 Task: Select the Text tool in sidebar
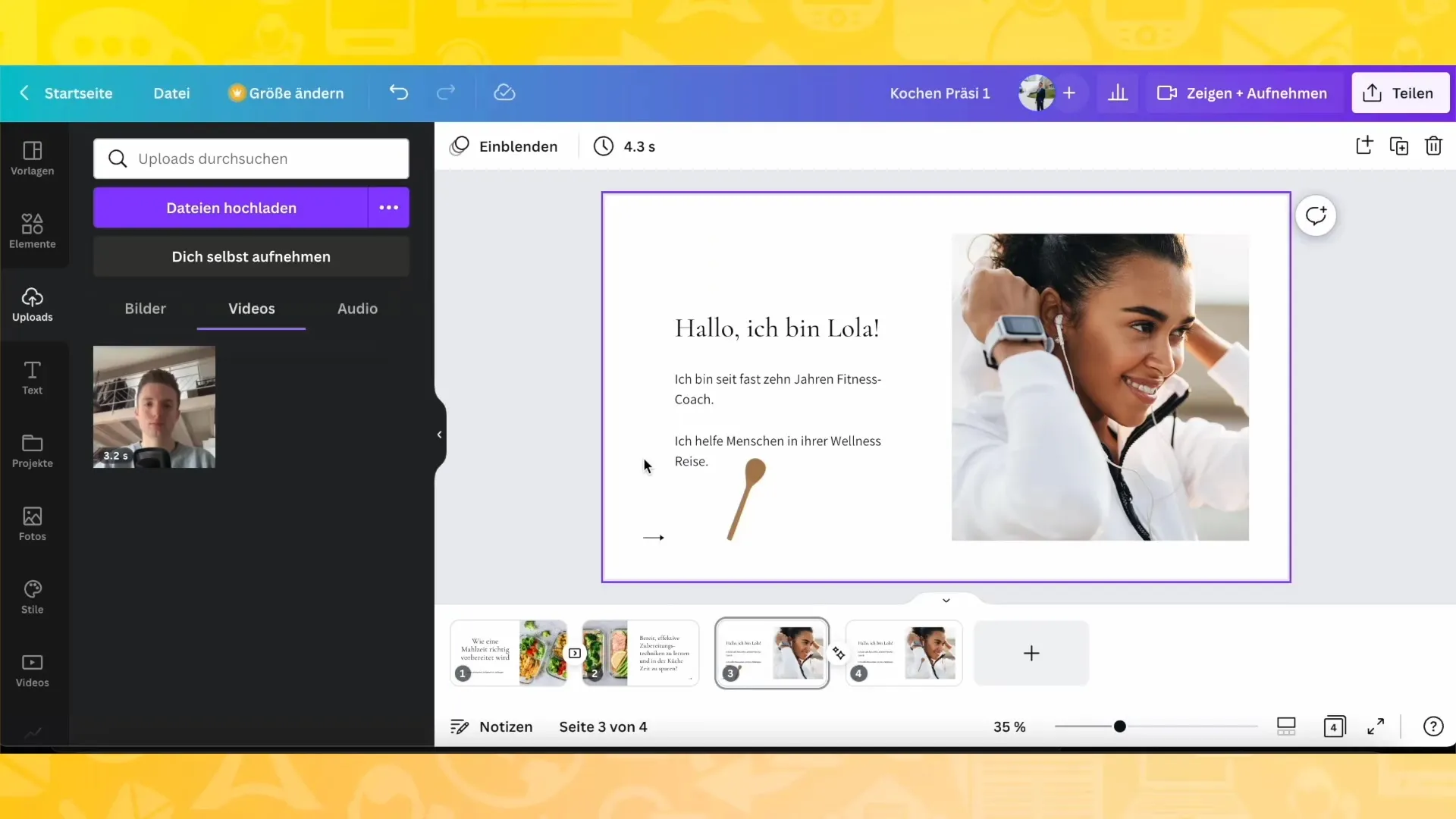tap(32, 378)
